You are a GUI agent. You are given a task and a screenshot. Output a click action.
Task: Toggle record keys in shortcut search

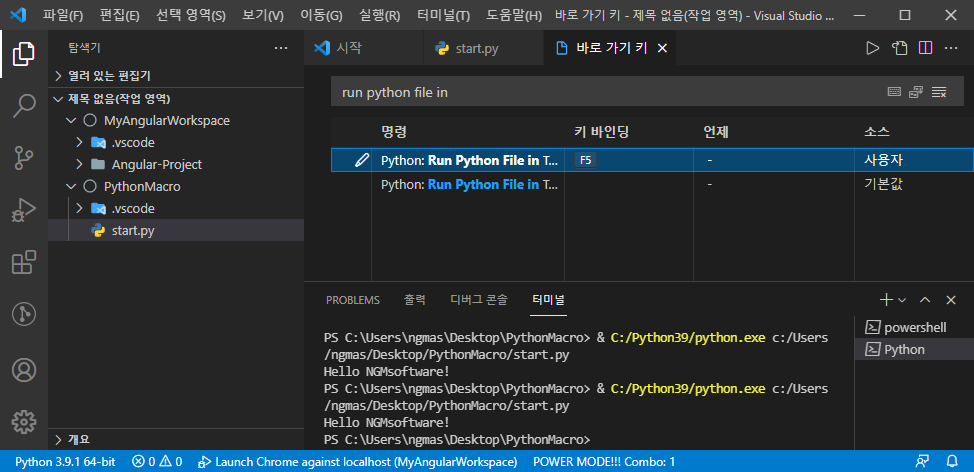[x=894, y=92]
